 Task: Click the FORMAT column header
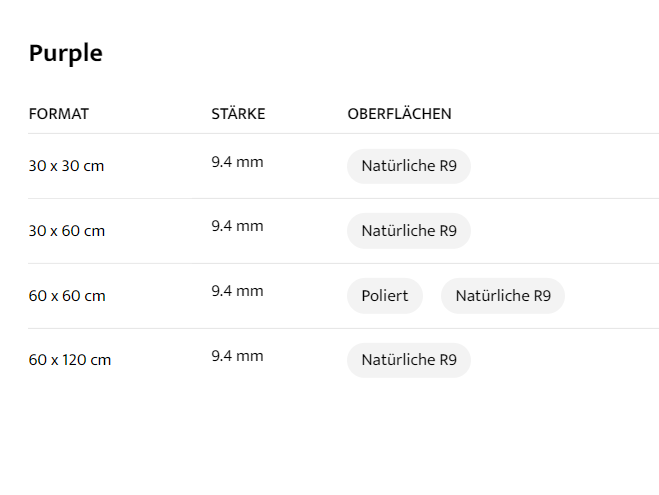(x=59, y=114)
